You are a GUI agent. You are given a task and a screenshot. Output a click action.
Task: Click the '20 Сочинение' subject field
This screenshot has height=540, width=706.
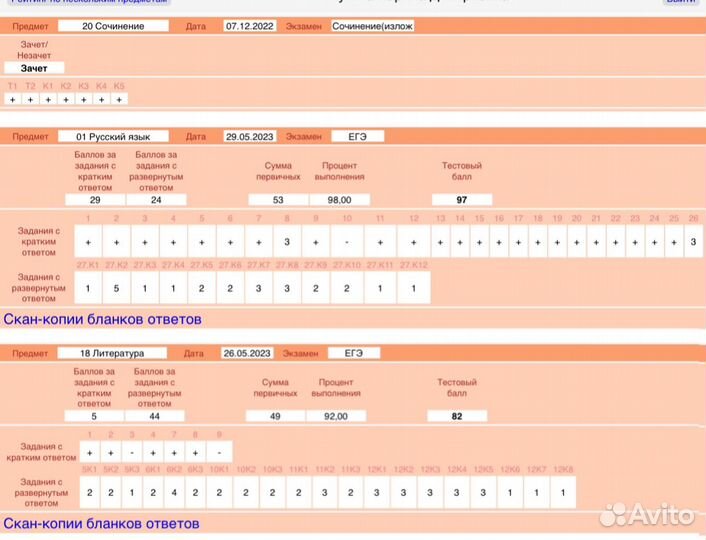tap(112, 26)
